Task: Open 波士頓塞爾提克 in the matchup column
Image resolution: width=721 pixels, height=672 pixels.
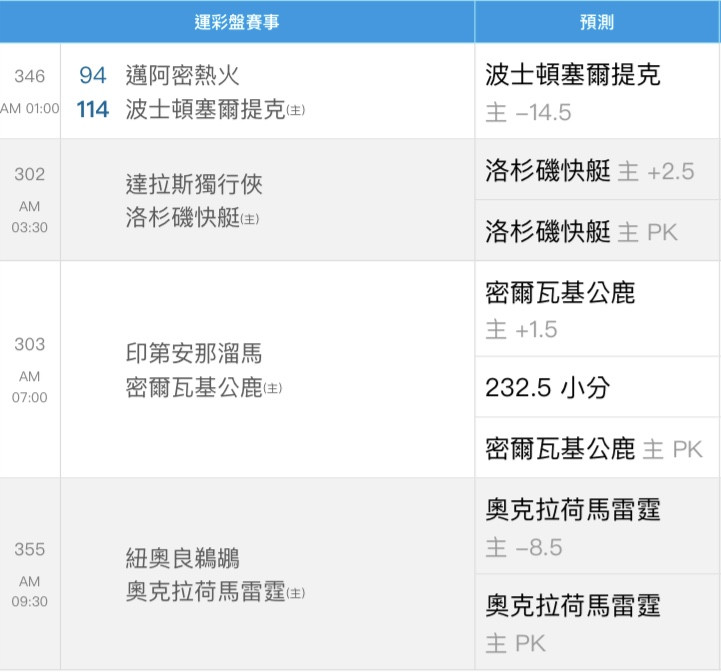Action: [206, 109]
